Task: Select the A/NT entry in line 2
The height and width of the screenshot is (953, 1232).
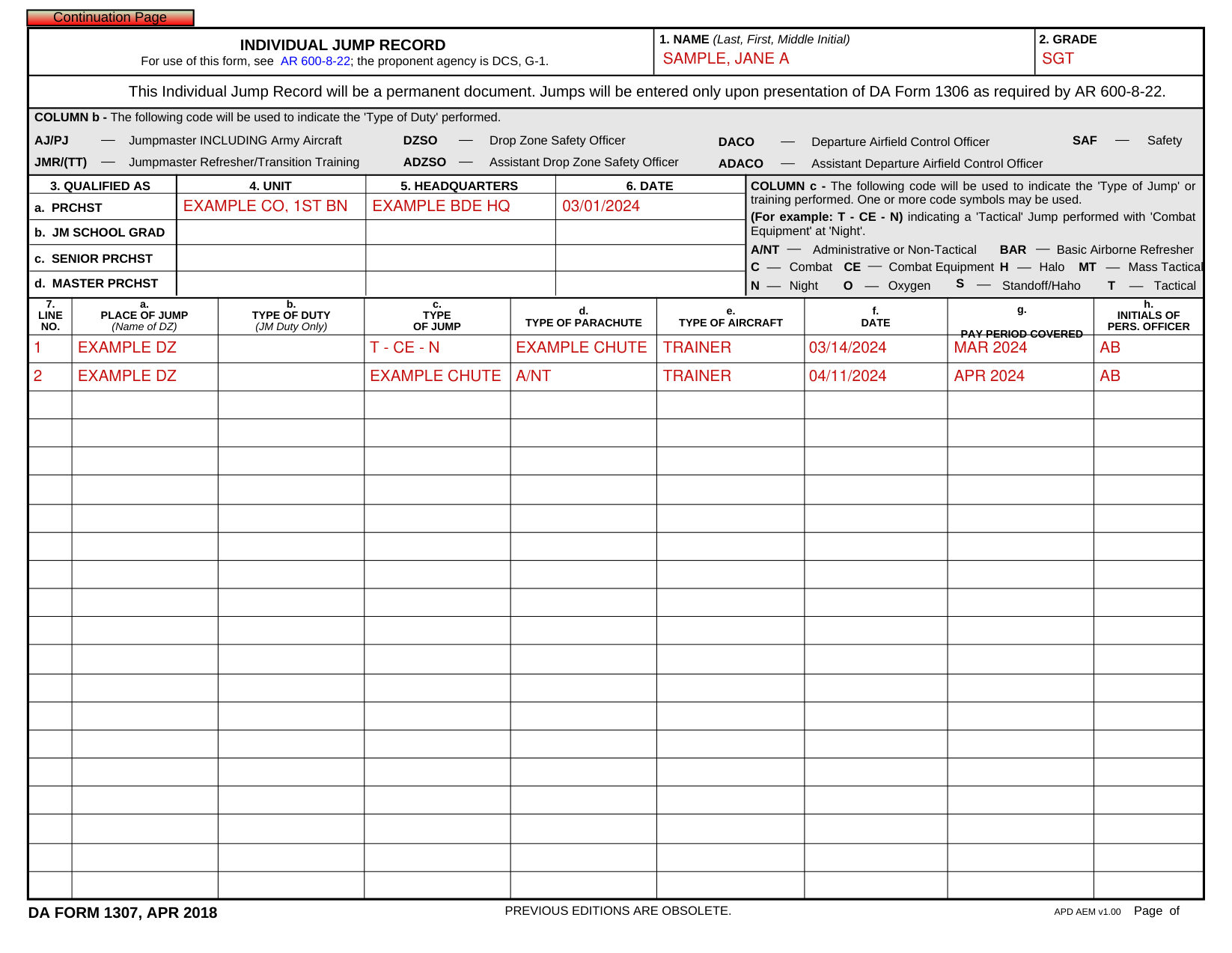Action: point(583,377)
